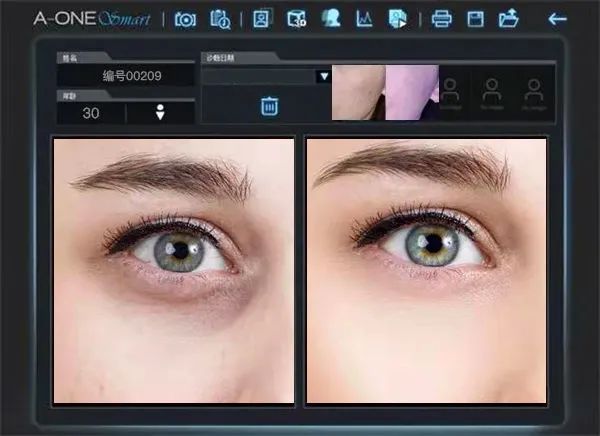Save with the floppy disk icon
Screen dimensions: 600x436
(x=476, y=19)
